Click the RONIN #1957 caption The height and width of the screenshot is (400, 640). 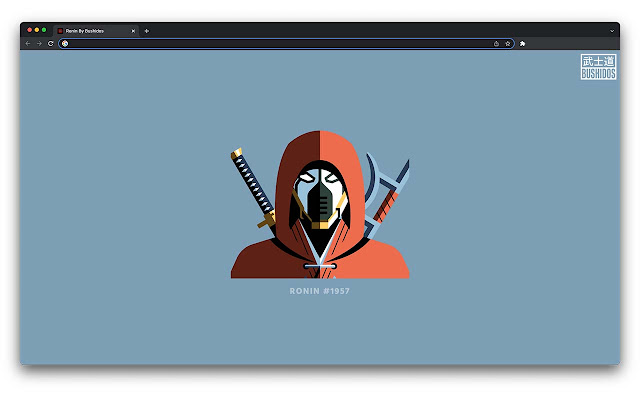320,291
